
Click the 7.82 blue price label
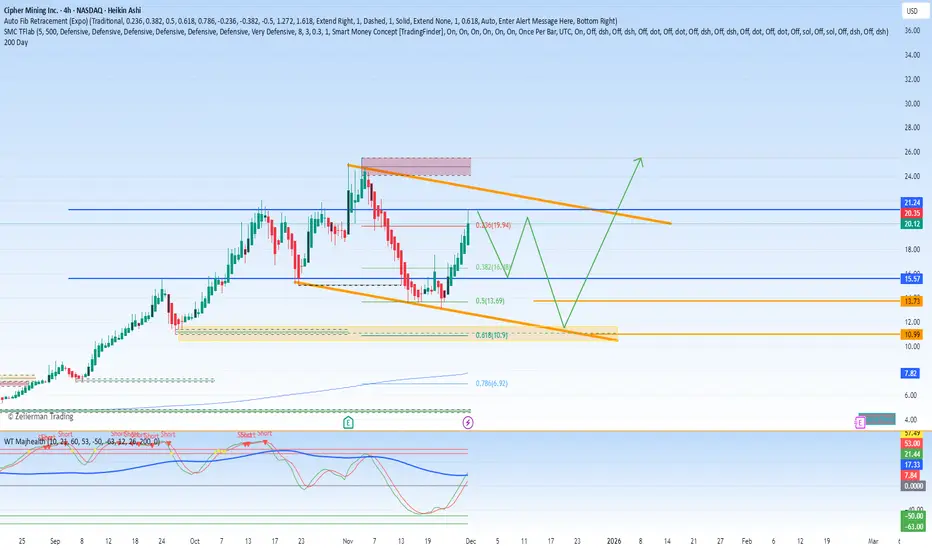(911, 373)
